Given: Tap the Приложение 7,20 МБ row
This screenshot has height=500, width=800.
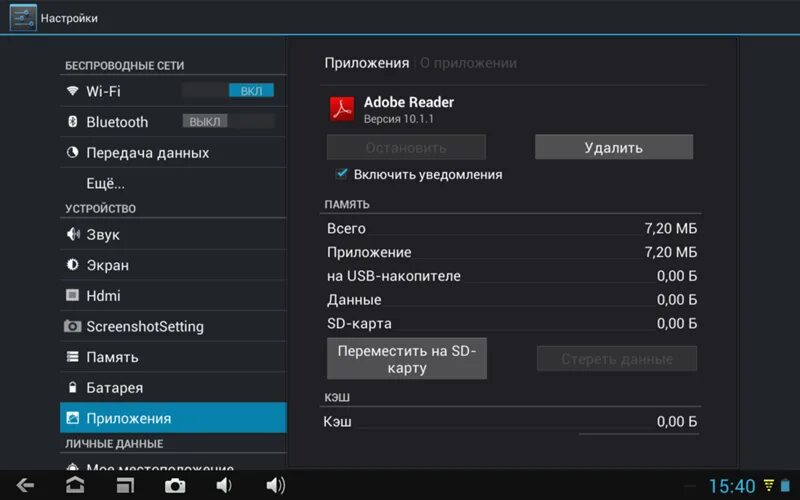Looking at the screenshot, I should [x=512, y=252].
